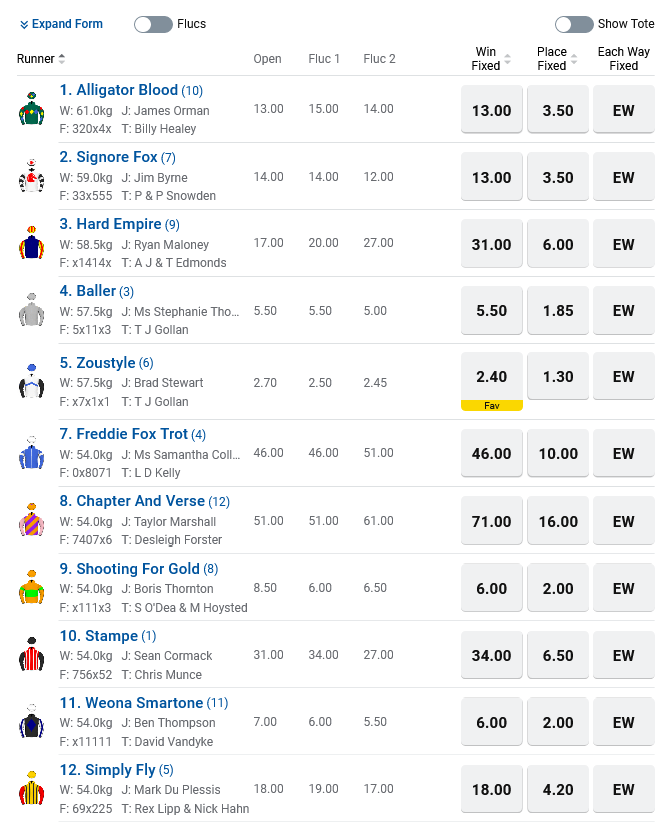Click Simply Fly jockey silks icon
The height and width of the screenshot is (822, 672).
point(32,789)
